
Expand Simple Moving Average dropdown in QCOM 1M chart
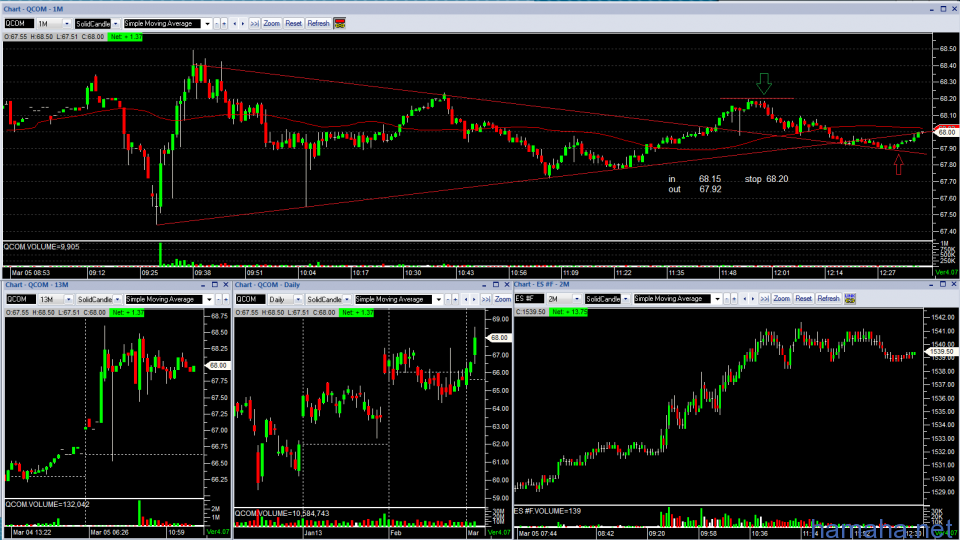[208, 23]
